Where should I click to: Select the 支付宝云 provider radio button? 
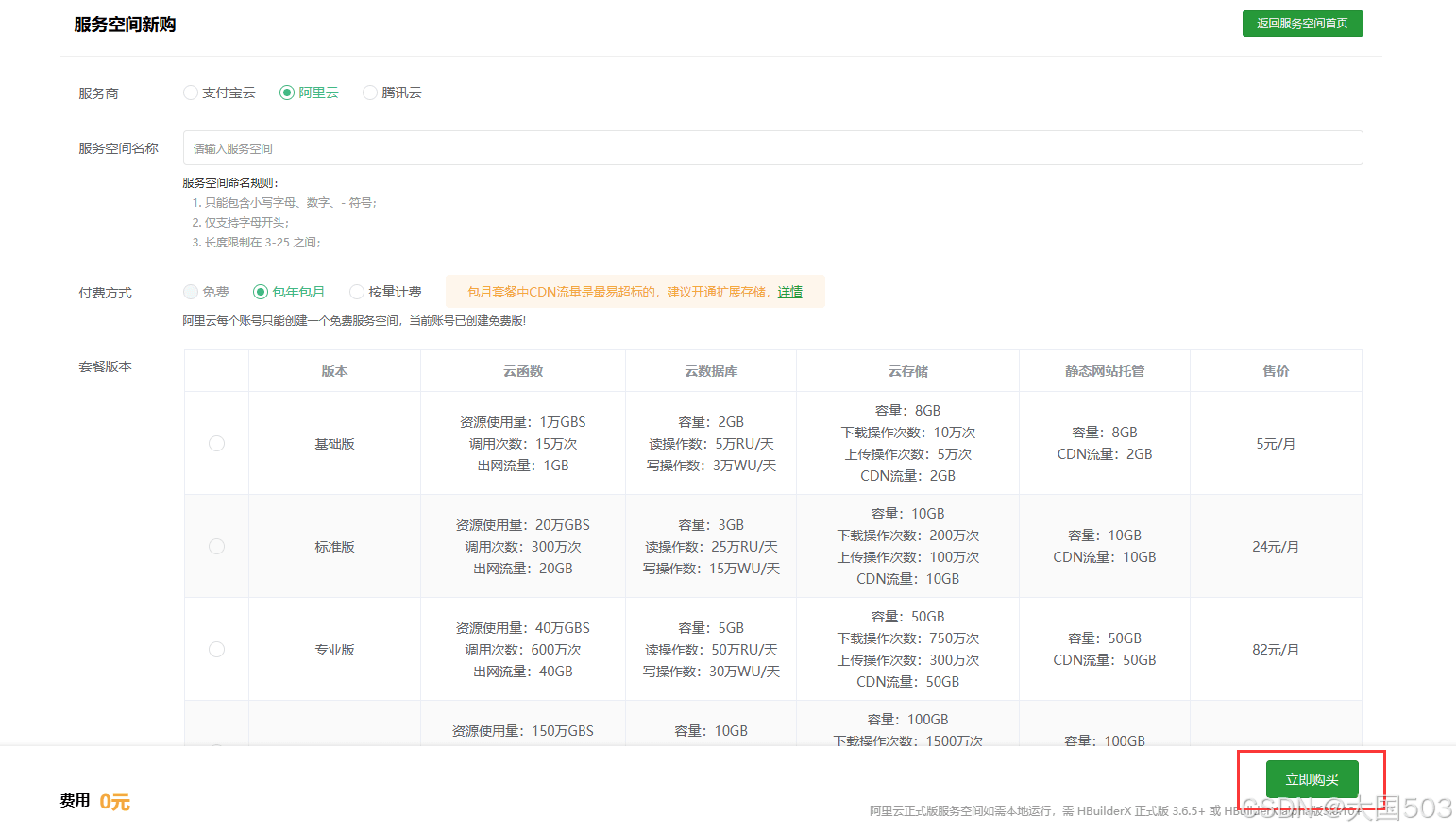point(191,93)
